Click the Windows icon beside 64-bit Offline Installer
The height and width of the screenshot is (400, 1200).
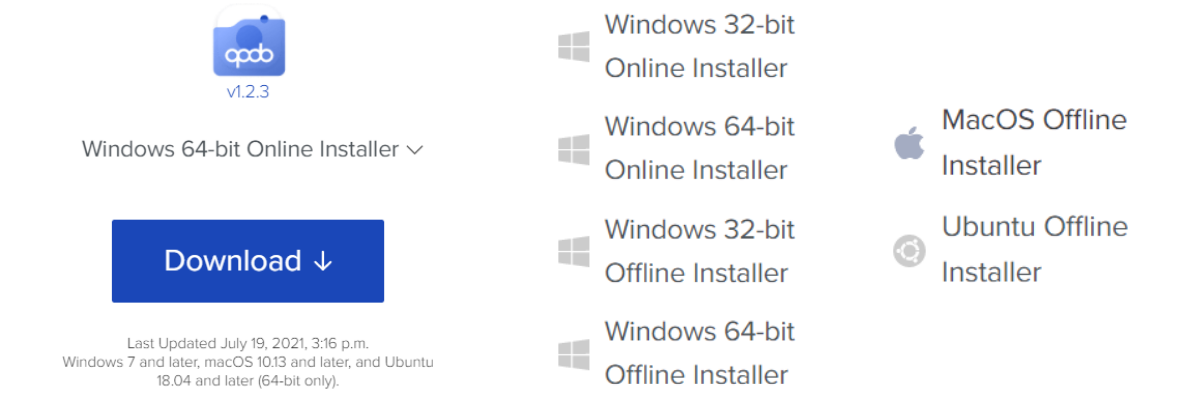pos(573,353)
